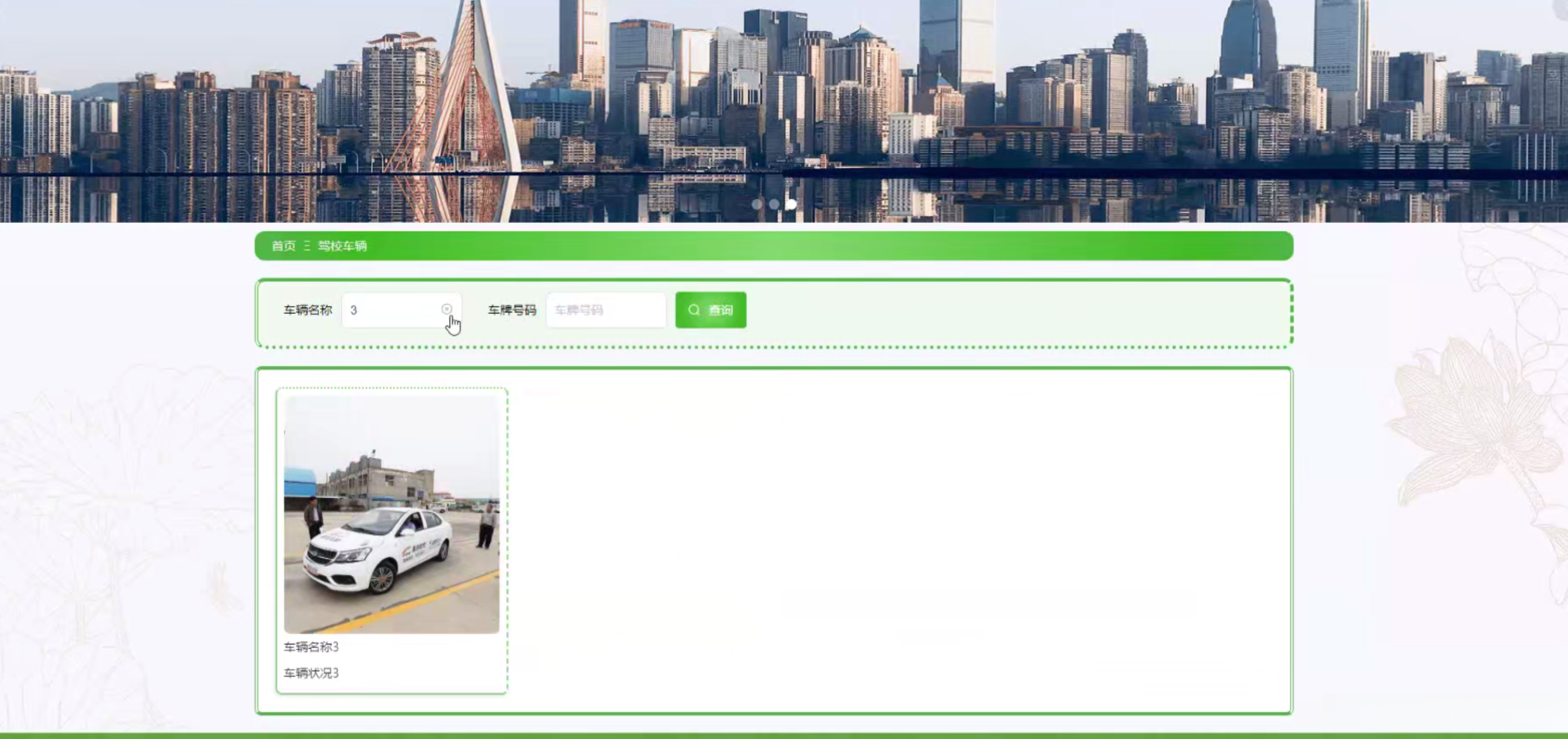
Task: Open the white training car photo
Action: [391, 514]
